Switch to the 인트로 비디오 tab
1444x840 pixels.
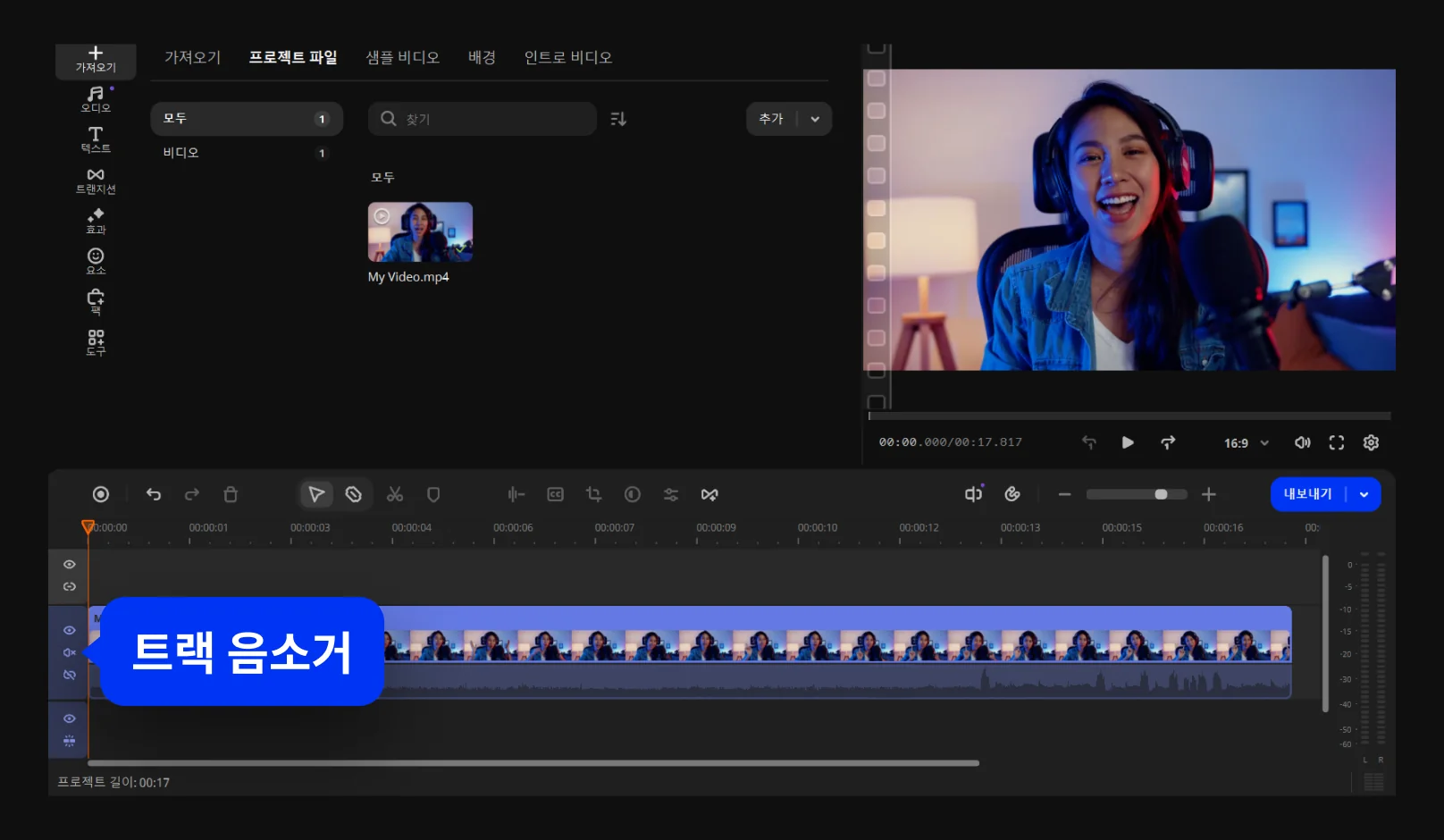[x=567, y=57]
